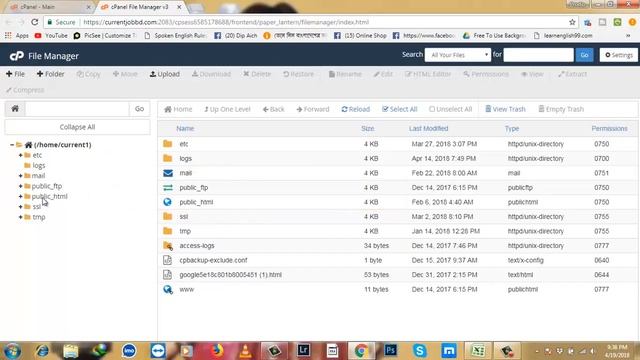Viewport: 640px width, 360px height.
Task: Expand the public_ftp tree folder
Action: [x=20, y=186]
